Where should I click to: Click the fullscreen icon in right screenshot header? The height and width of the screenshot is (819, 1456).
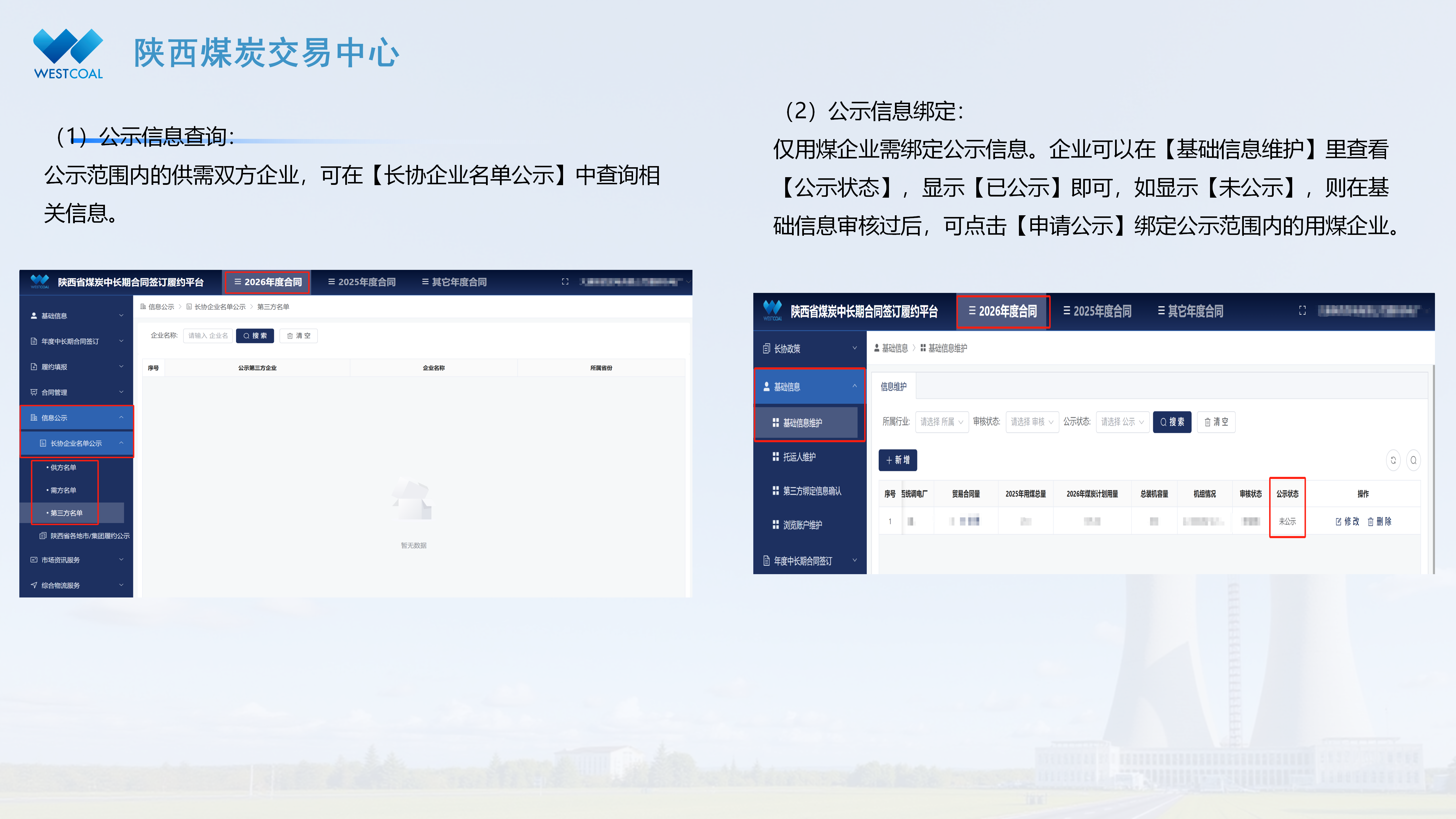[x=1302, y=310]
